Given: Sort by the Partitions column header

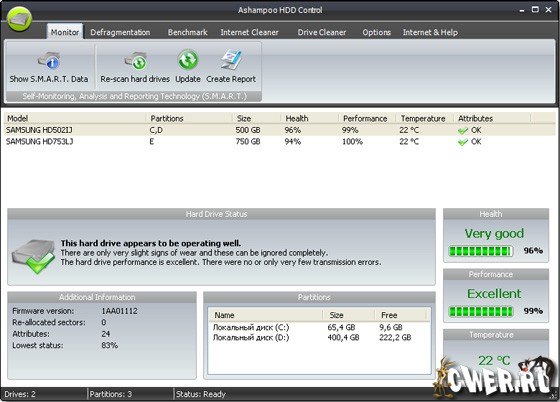Looking at the screenshot, I should point(190,118).
